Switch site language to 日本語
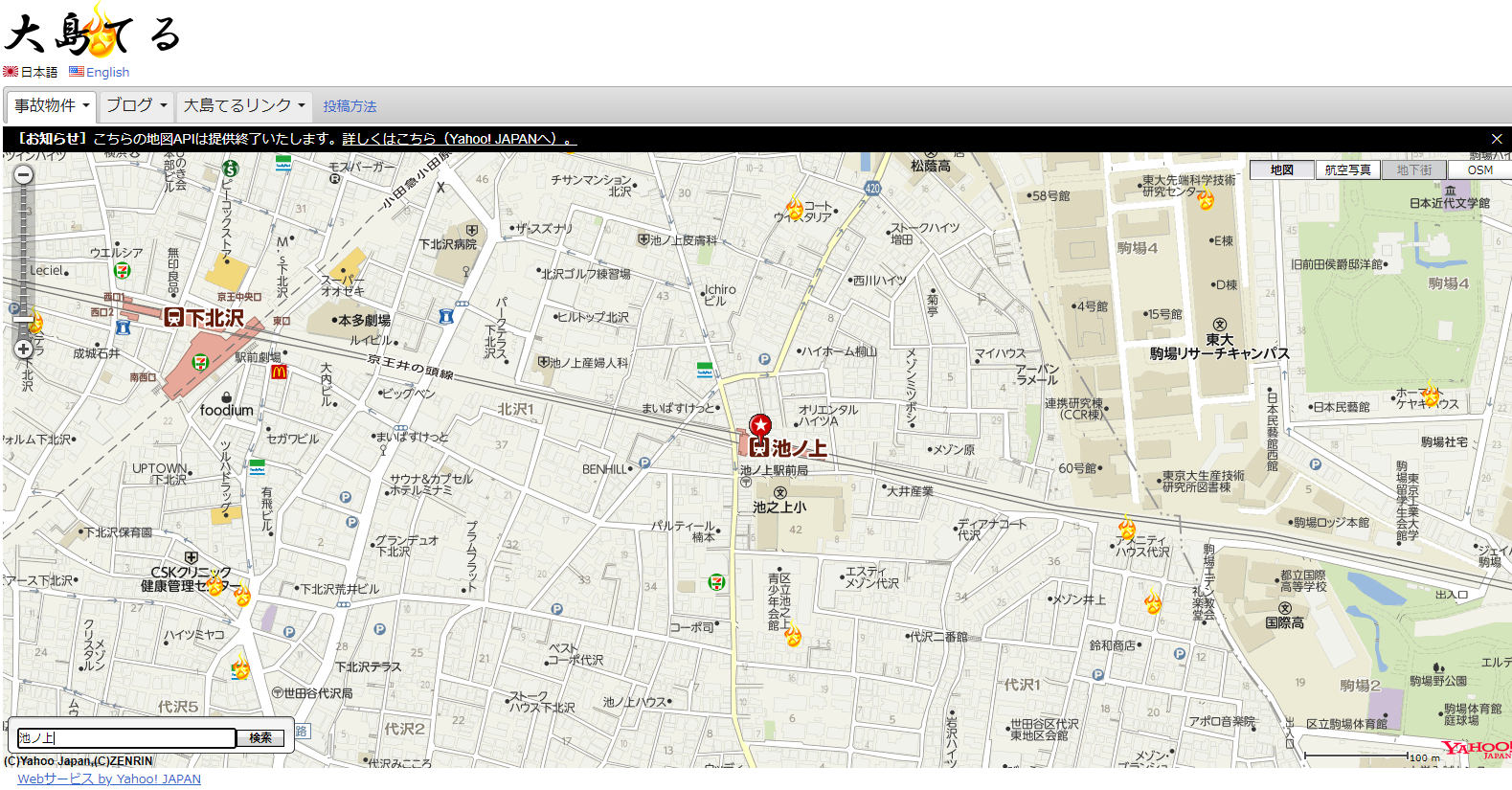Screen dimensions: 1512x790 (31, 72)
